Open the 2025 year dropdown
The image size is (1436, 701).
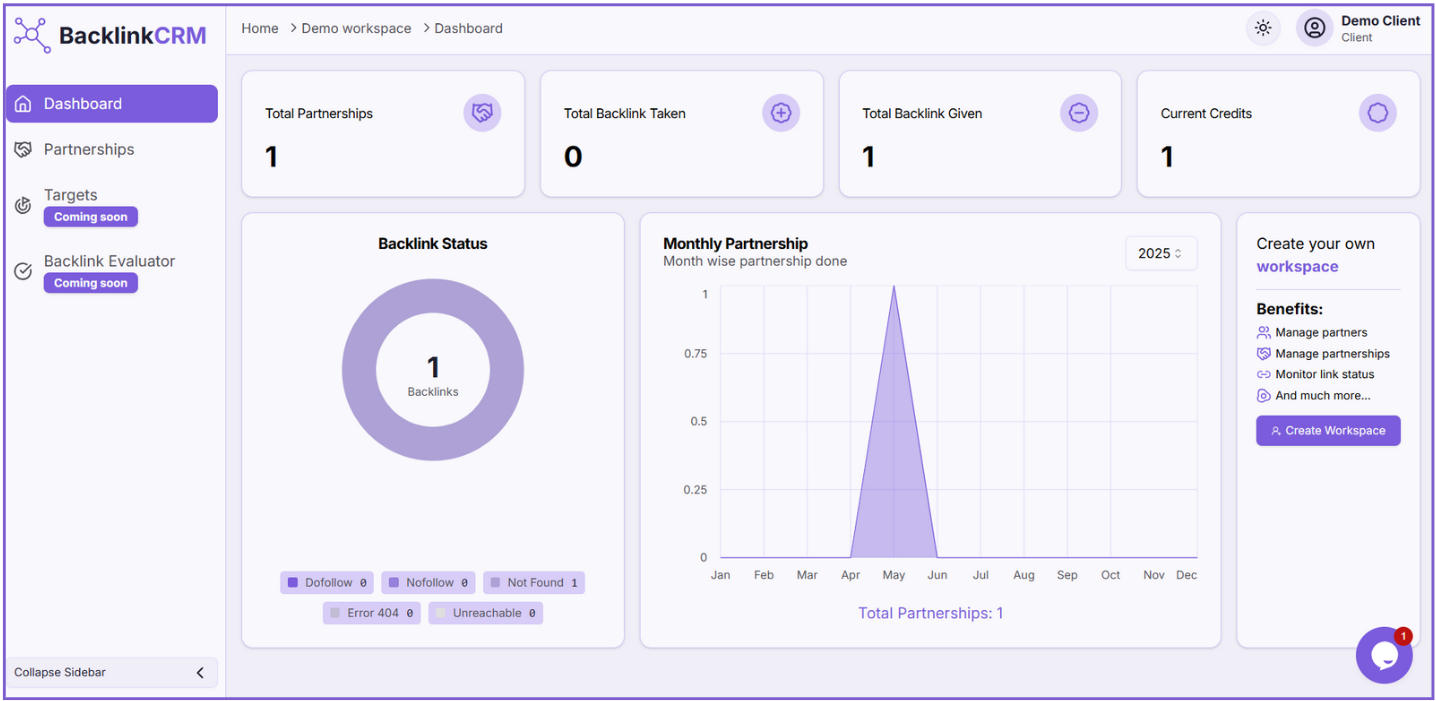1160,253
